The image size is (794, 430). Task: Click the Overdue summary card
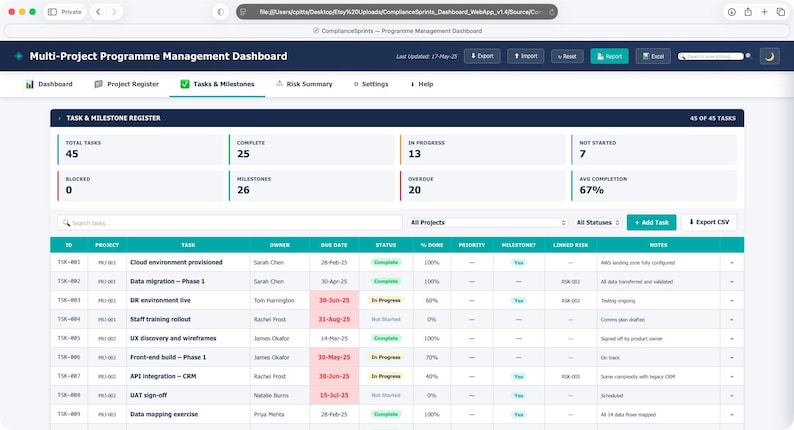[x=483, y=186]
